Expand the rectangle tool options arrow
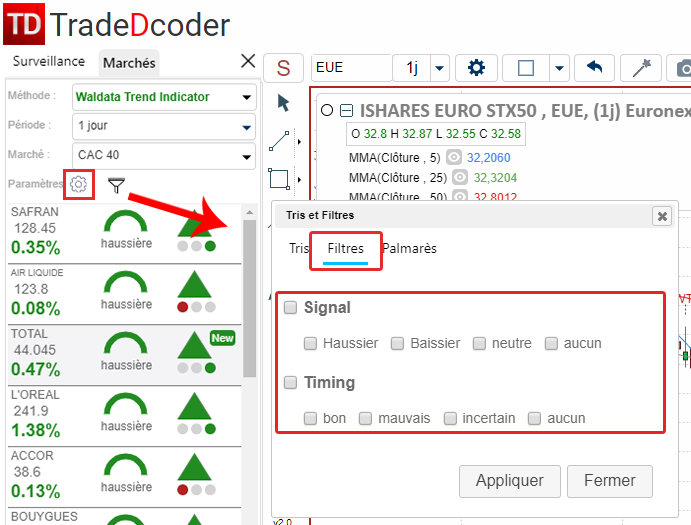 coord(299,179)
